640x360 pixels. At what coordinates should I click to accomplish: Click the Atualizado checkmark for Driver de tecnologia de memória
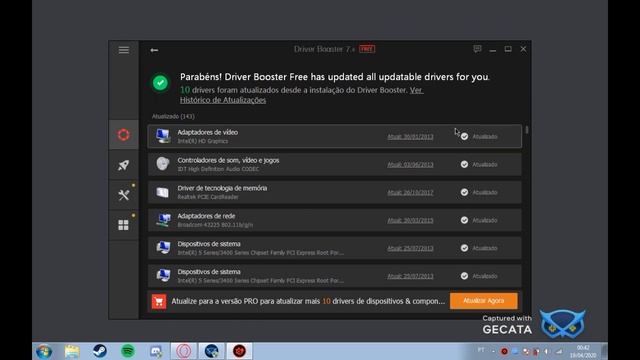click(464, 192)
